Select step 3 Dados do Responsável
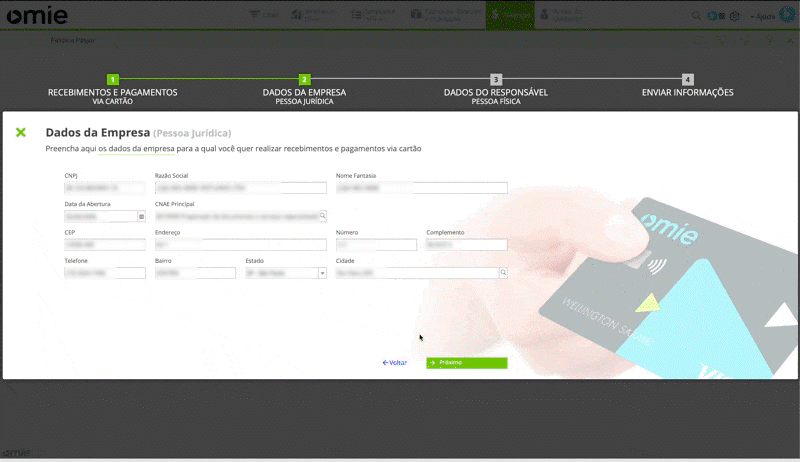Screen dimensions: 800x462 pos(496,79)
